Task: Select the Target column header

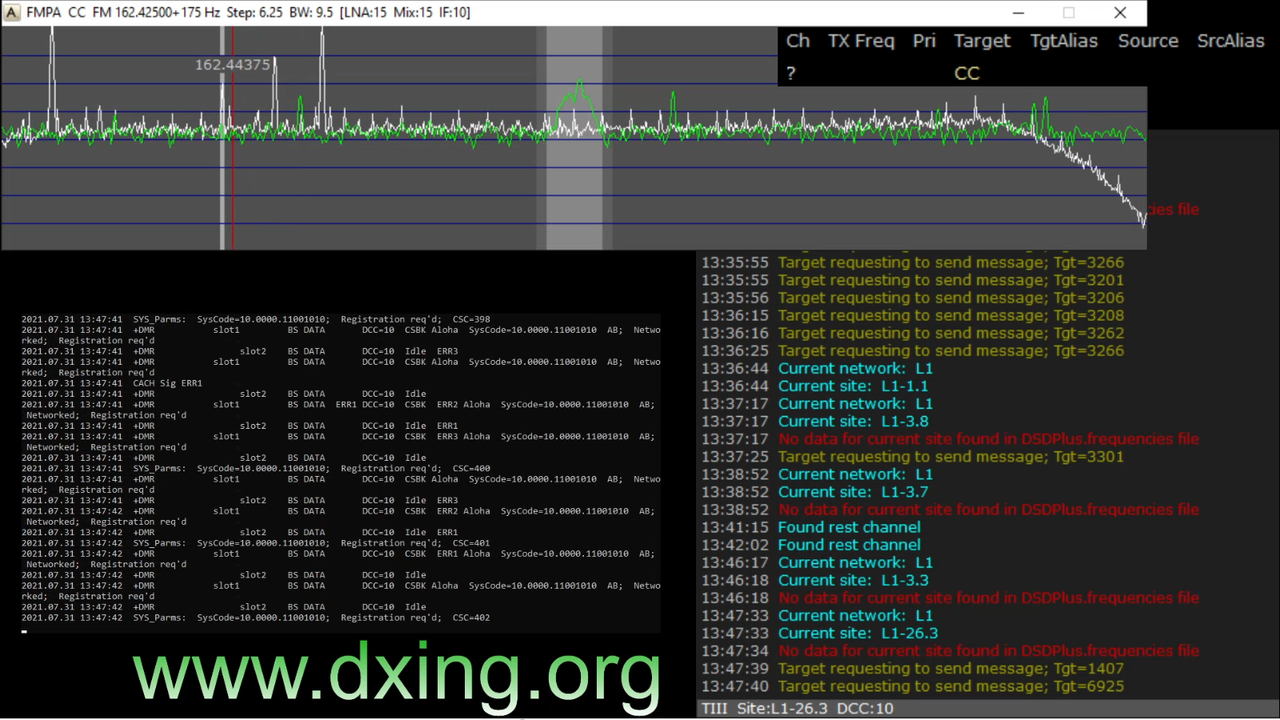Action: [982, 41]
